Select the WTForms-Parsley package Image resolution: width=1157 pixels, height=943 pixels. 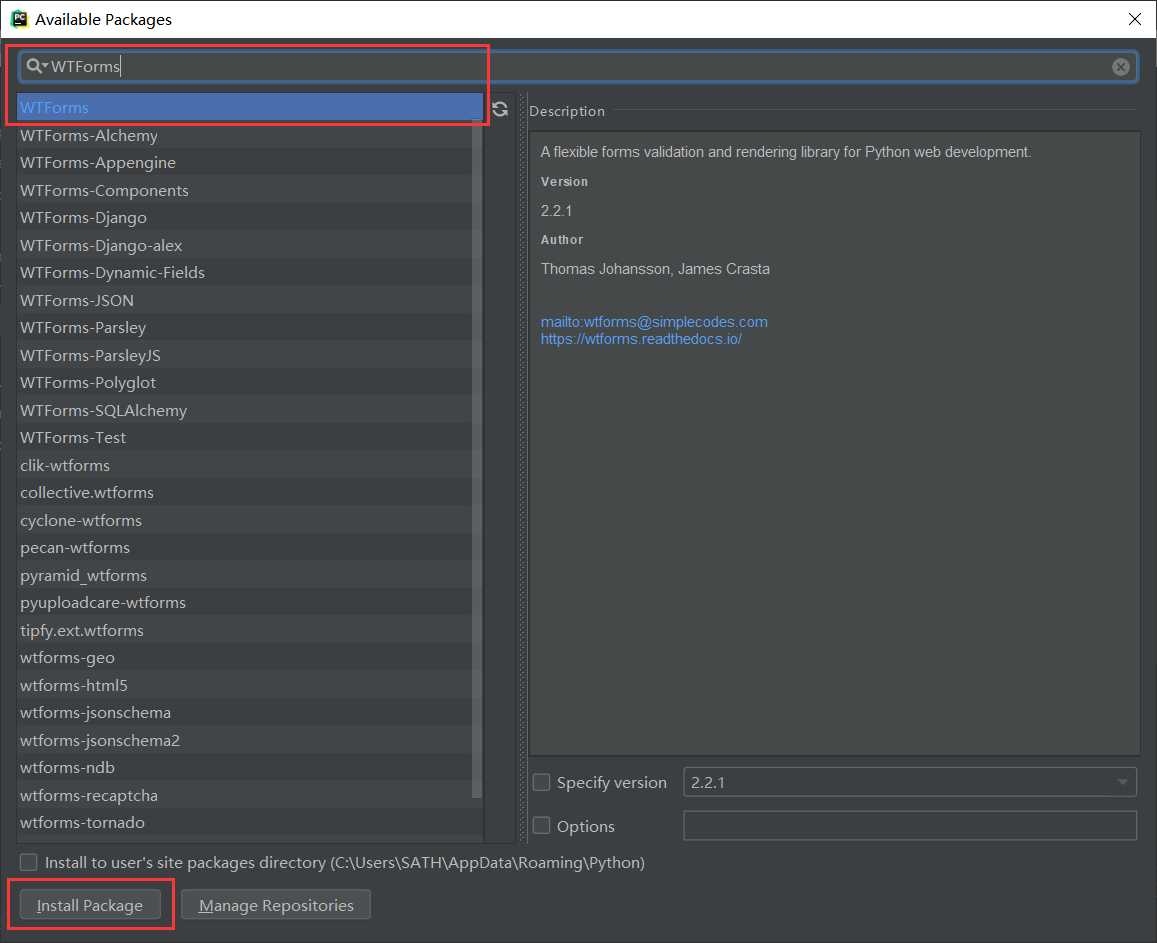pyautogui.click(x=244, y=328)
